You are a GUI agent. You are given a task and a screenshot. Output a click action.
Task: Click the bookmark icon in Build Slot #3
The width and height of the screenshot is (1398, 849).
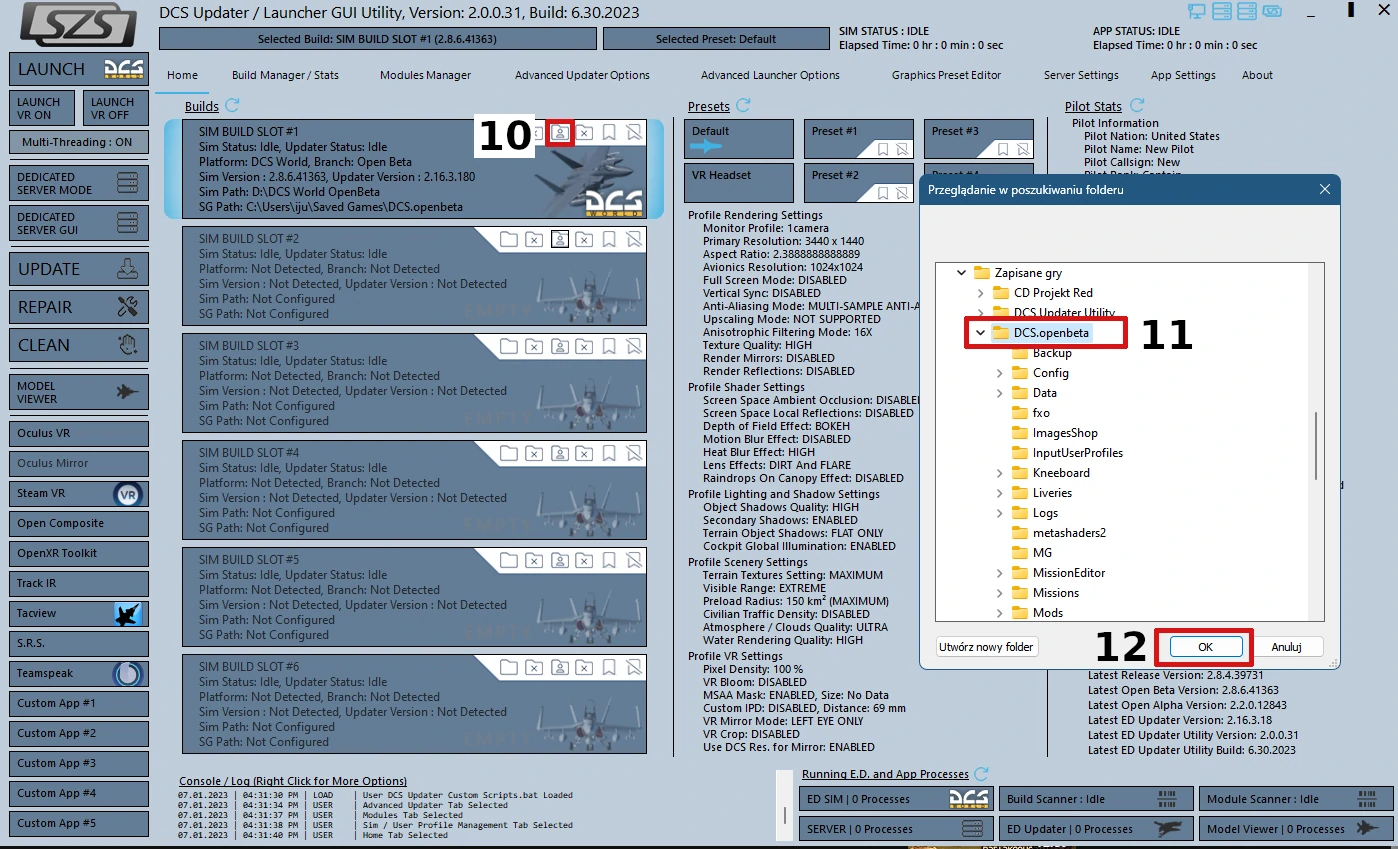tap(610, 346)
